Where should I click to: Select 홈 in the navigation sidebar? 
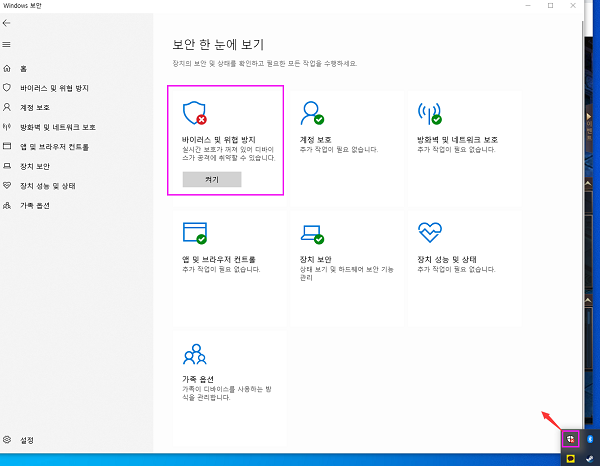(23, 69)
